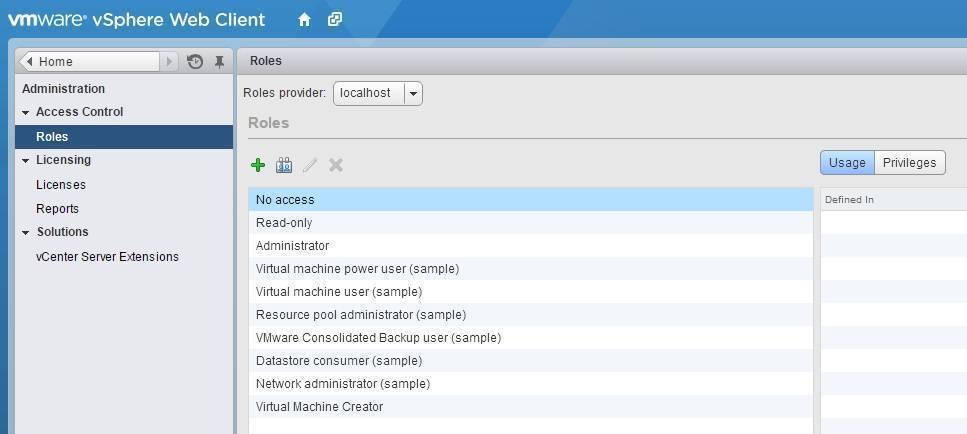Screen dimensions: 967x434
Task: Switch to the Privileges view
Action: (910, 163)
